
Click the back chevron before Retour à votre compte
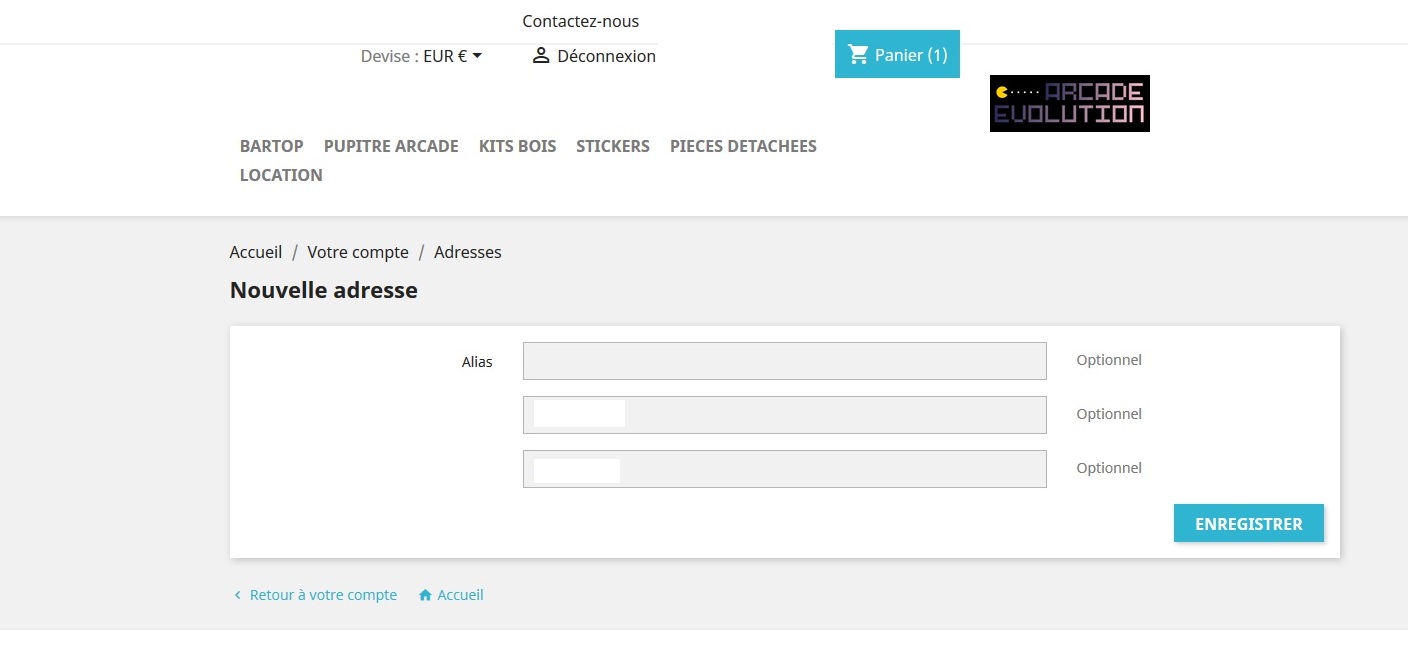point(238,595)
